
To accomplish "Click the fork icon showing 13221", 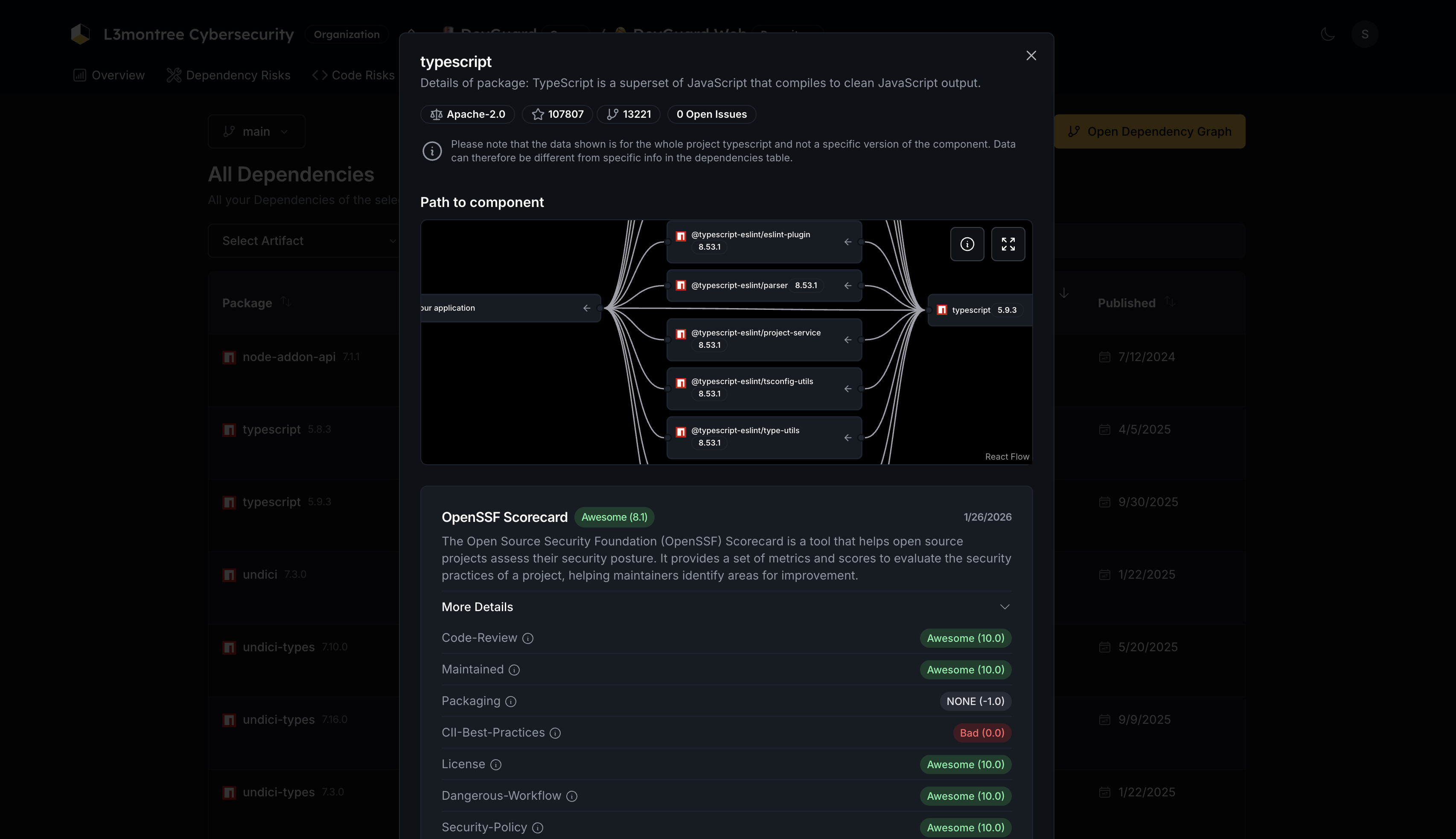I will pos(612,114).
